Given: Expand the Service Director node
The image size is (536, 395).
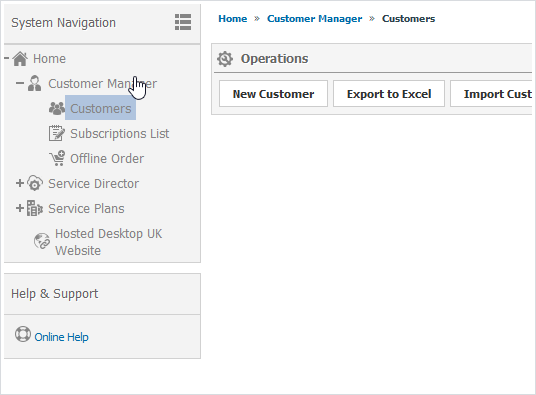Looking at the screenshot, I should pos(20,183).
